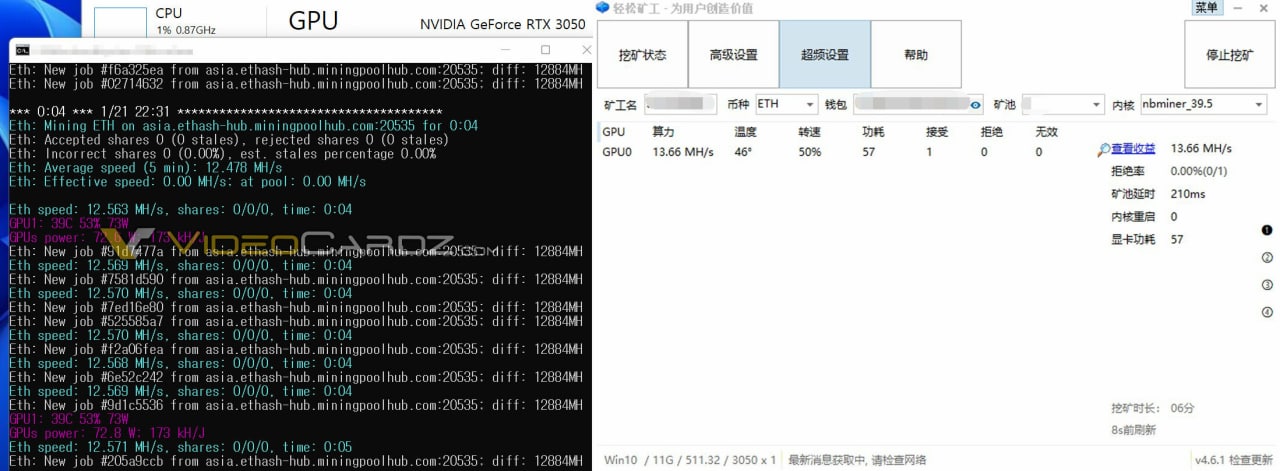Click console line with job #f6a325ea
The image size is (1280, 471).
[296, 70]
